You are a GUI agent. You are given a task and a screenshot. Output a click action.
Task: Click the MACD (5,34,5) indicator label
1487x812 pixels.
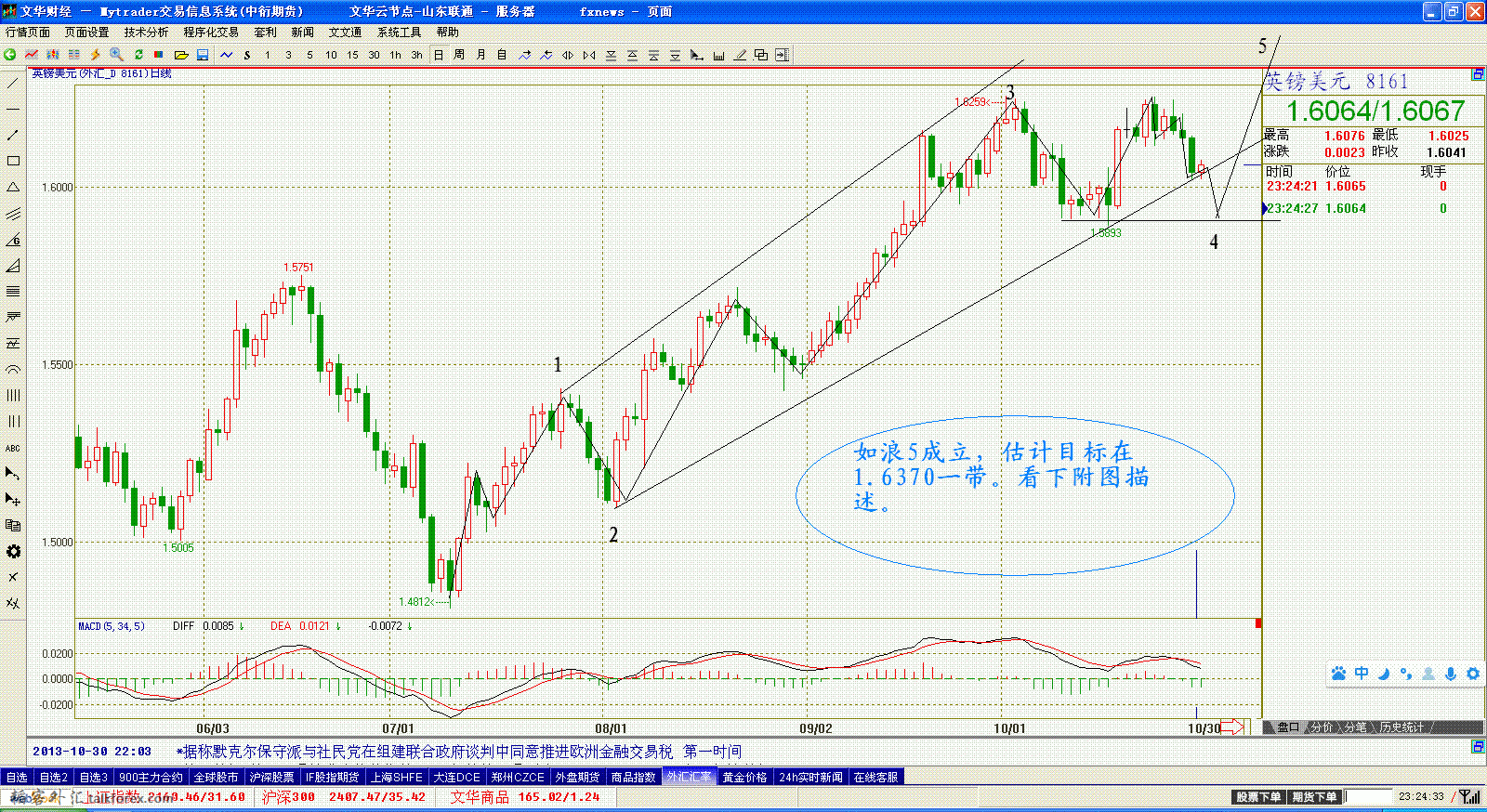pos(111,626)
